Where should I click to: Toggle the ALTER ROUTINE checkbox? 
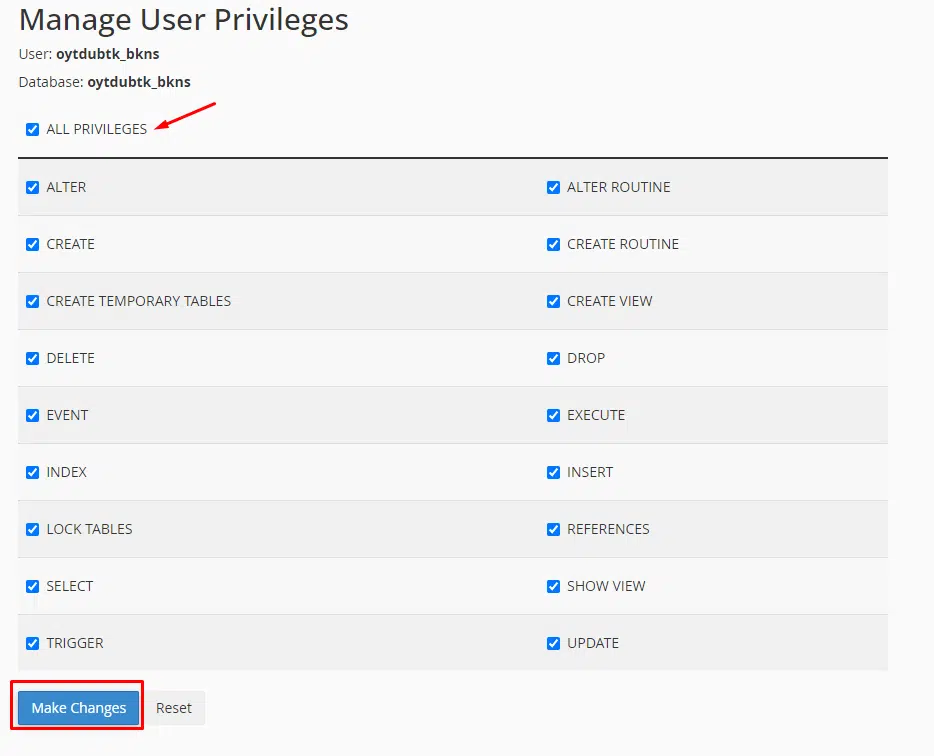(x=553, y=187)
